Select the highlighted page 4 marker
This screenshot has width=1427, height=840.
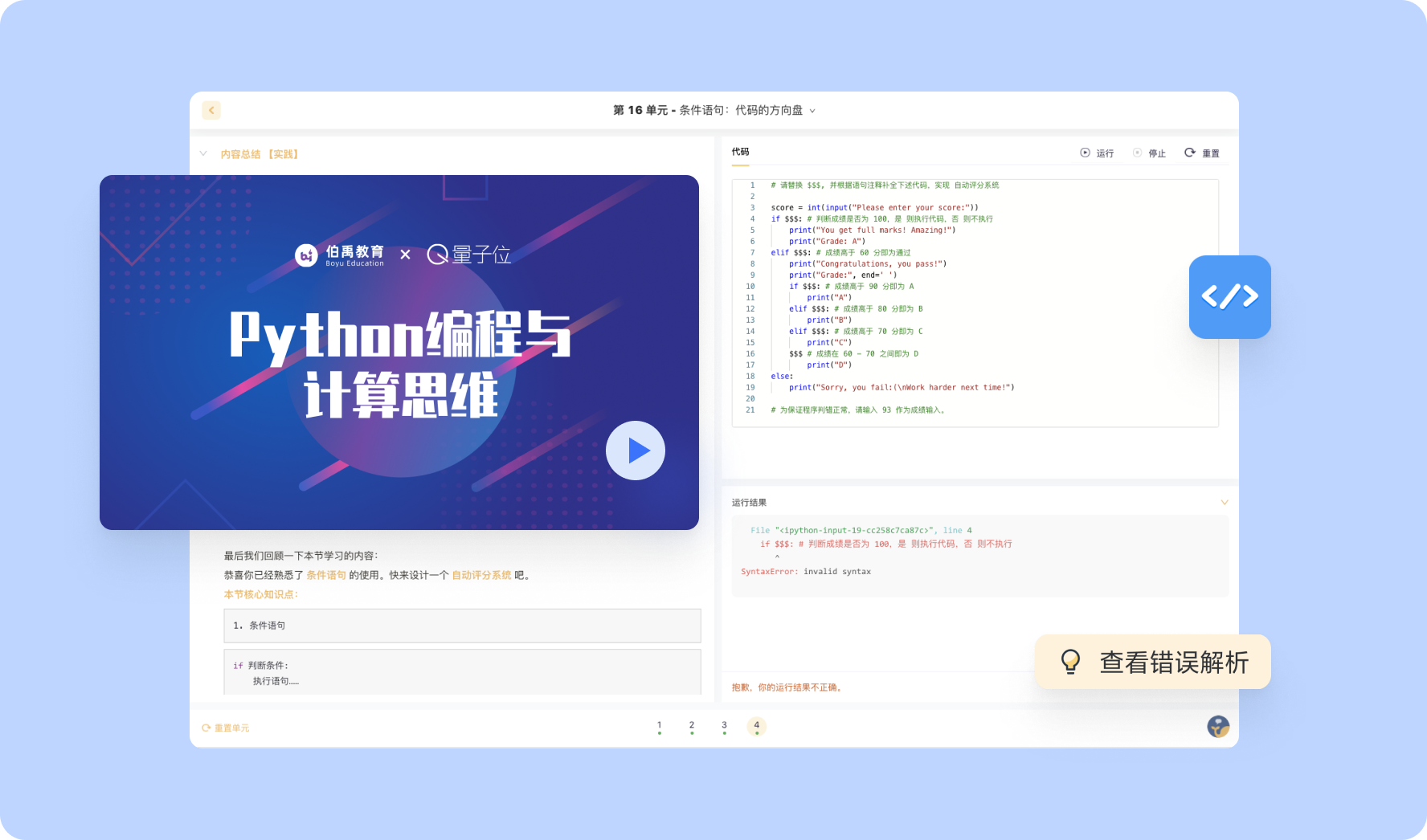tap(756, 726)
